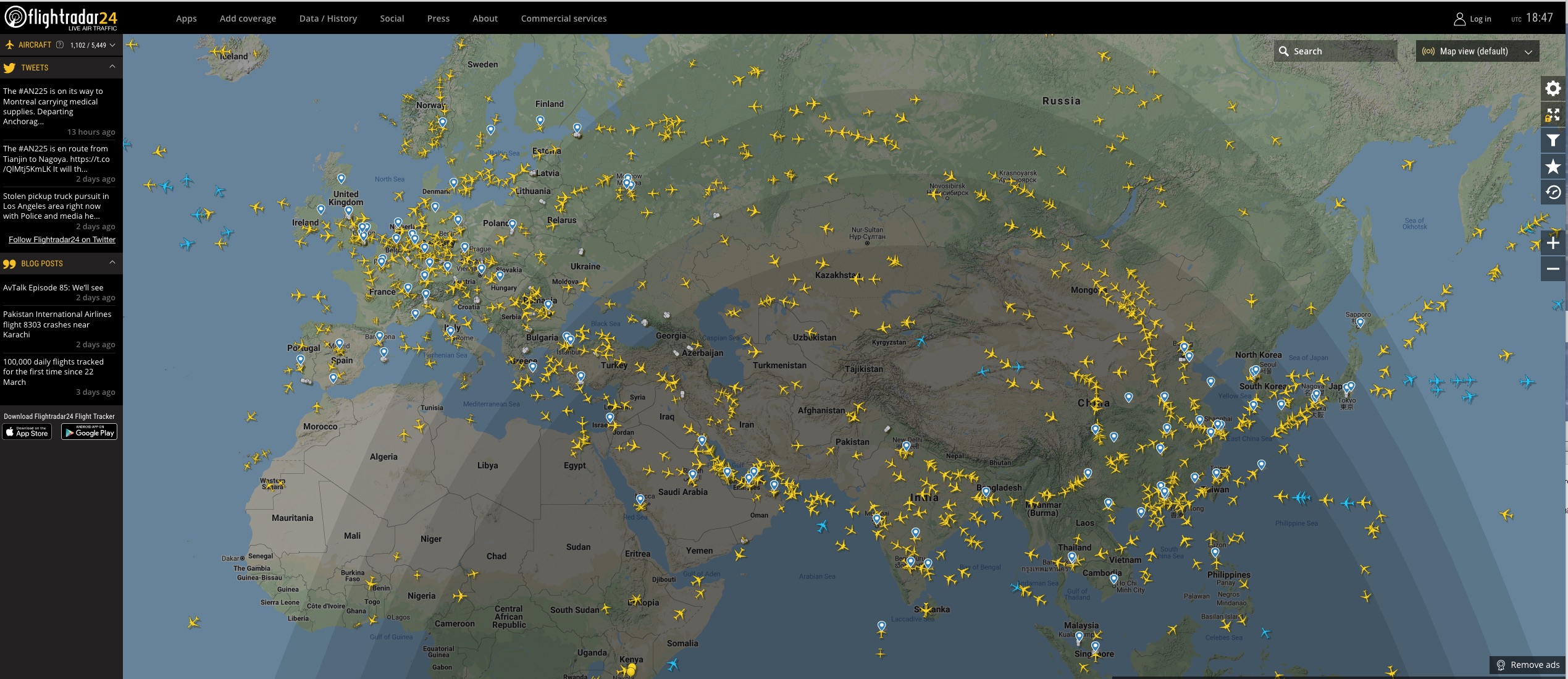
Task: Zoom out with the minus button
Action: [x=1553, y=269]
